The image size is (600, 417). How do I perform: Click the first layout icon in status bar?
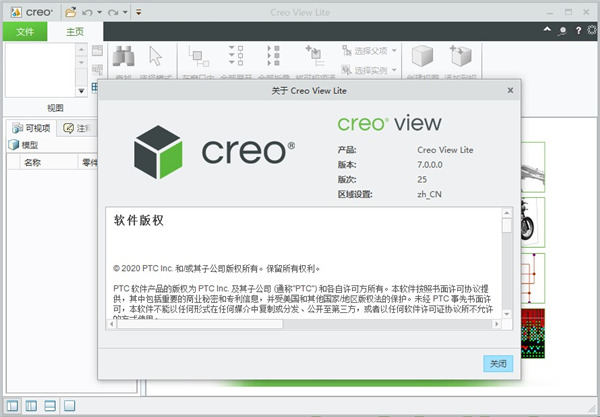[13, 406]
